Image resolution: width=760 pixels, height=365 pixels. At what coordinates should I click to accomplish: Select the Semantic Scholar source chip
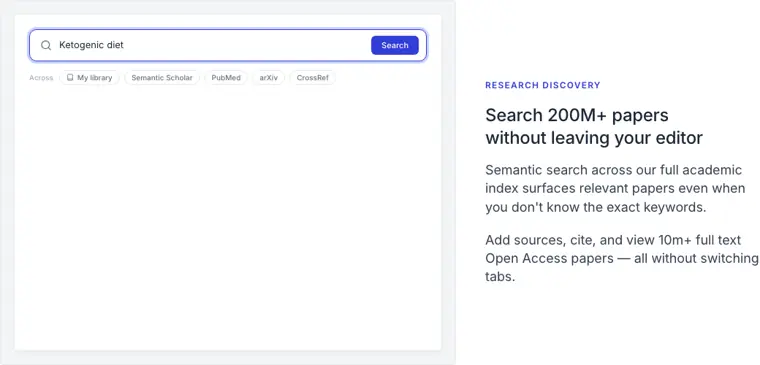(162, 78)
